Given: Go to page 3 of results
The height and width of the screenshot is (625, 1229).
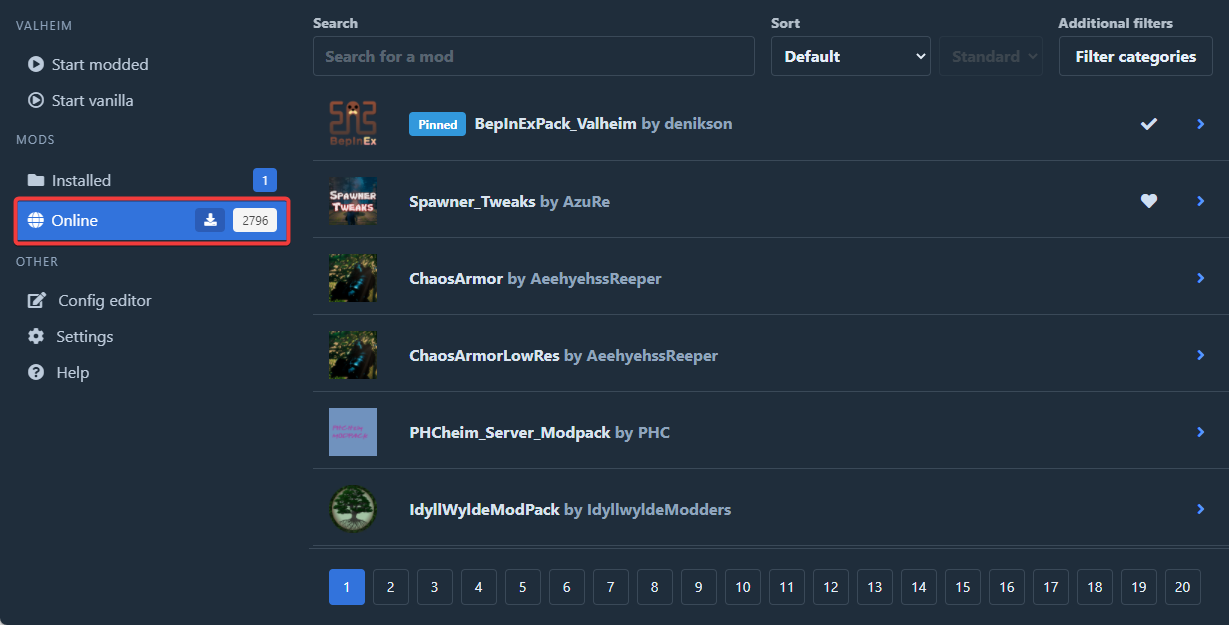Looking at the screenshot, I should pyautogui.click(x=435, y=587).
